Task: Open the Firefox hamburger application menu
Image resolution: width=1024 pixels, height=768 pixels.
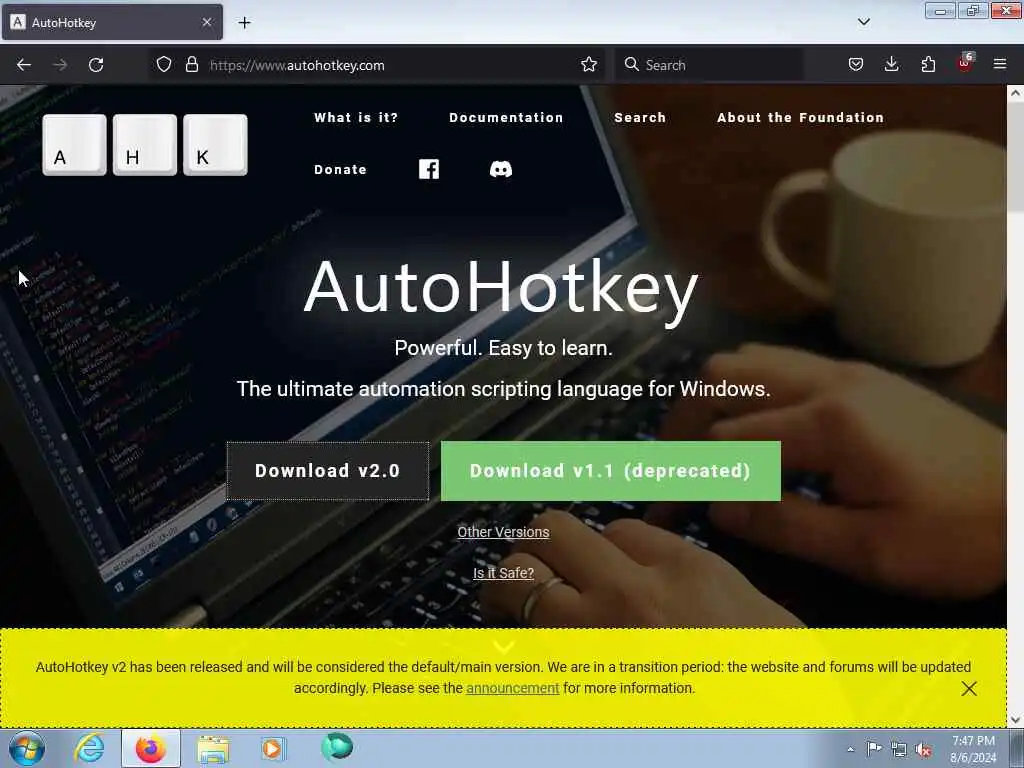Action: pyautogui.click(x=1000, y=64)
